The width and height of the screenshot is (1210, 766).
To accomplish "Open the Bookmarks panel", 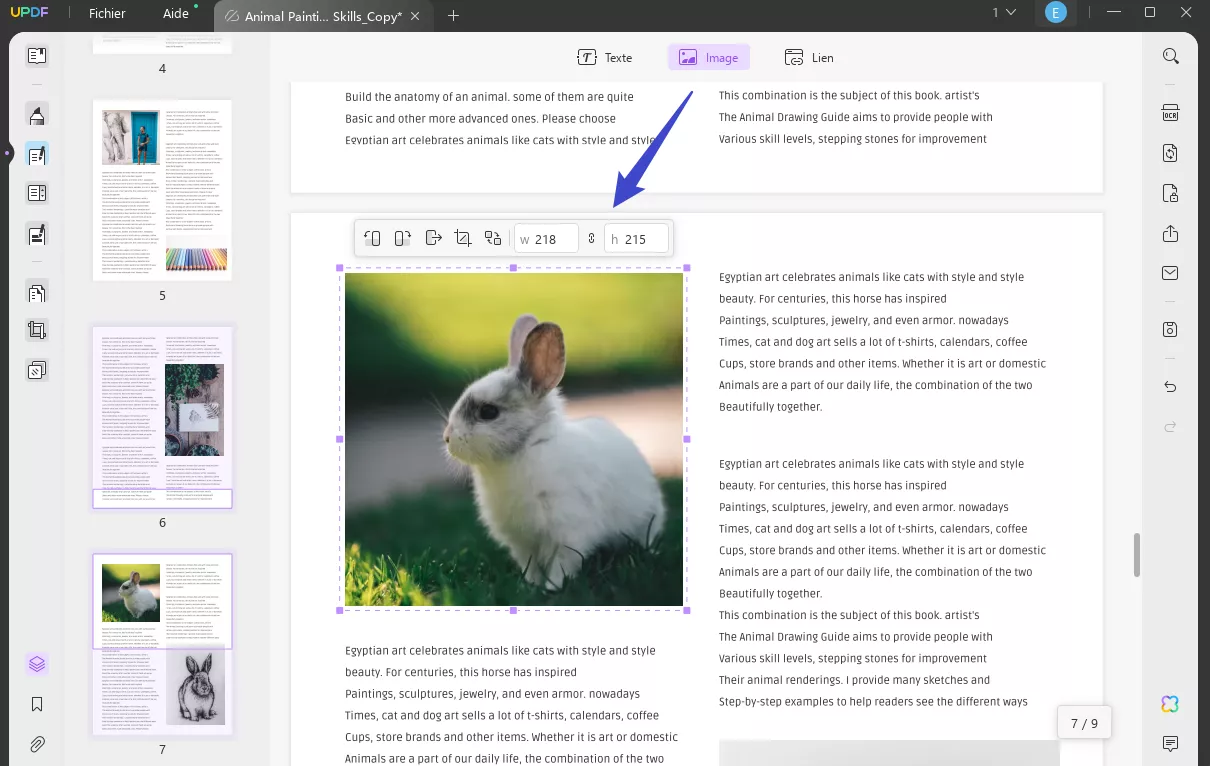I will pyautogui.click(x=37, y=704).
